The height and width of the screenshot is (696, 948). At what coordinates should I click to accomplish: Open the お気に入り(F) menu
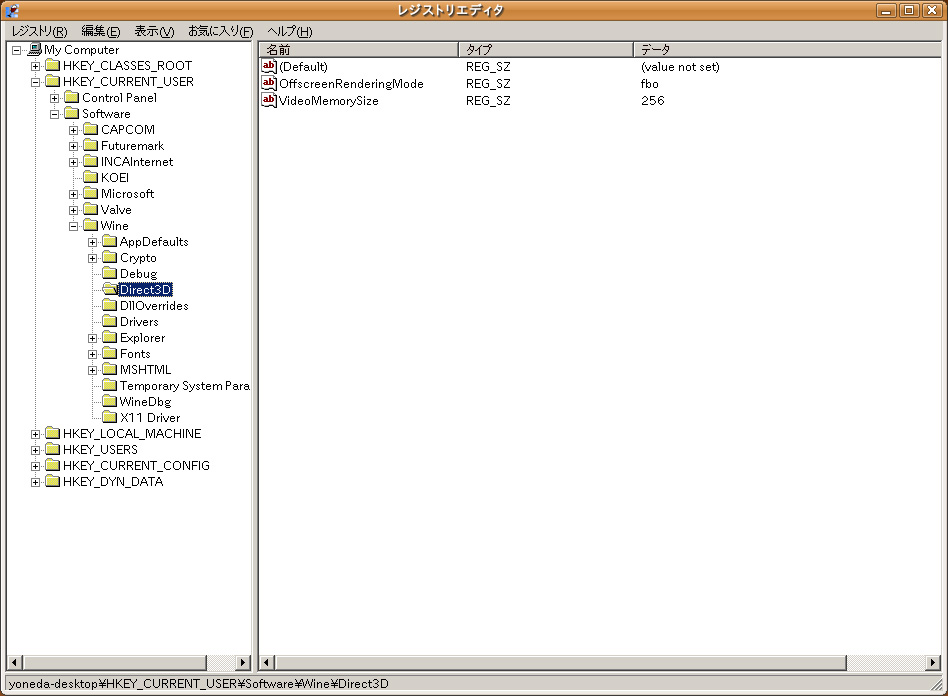pyautogui.click(x=220, y=31)
